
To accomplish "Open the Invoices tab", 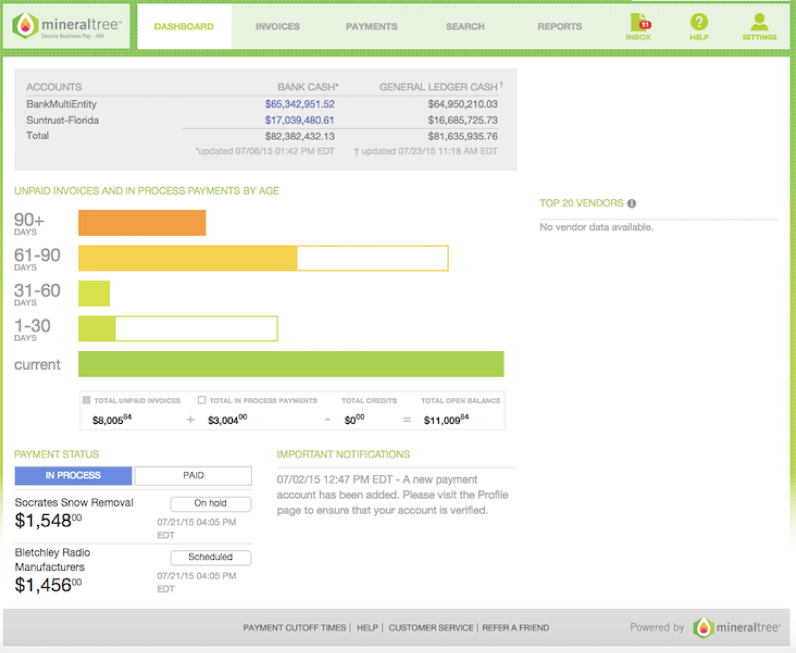I will [x=278, y=26].
